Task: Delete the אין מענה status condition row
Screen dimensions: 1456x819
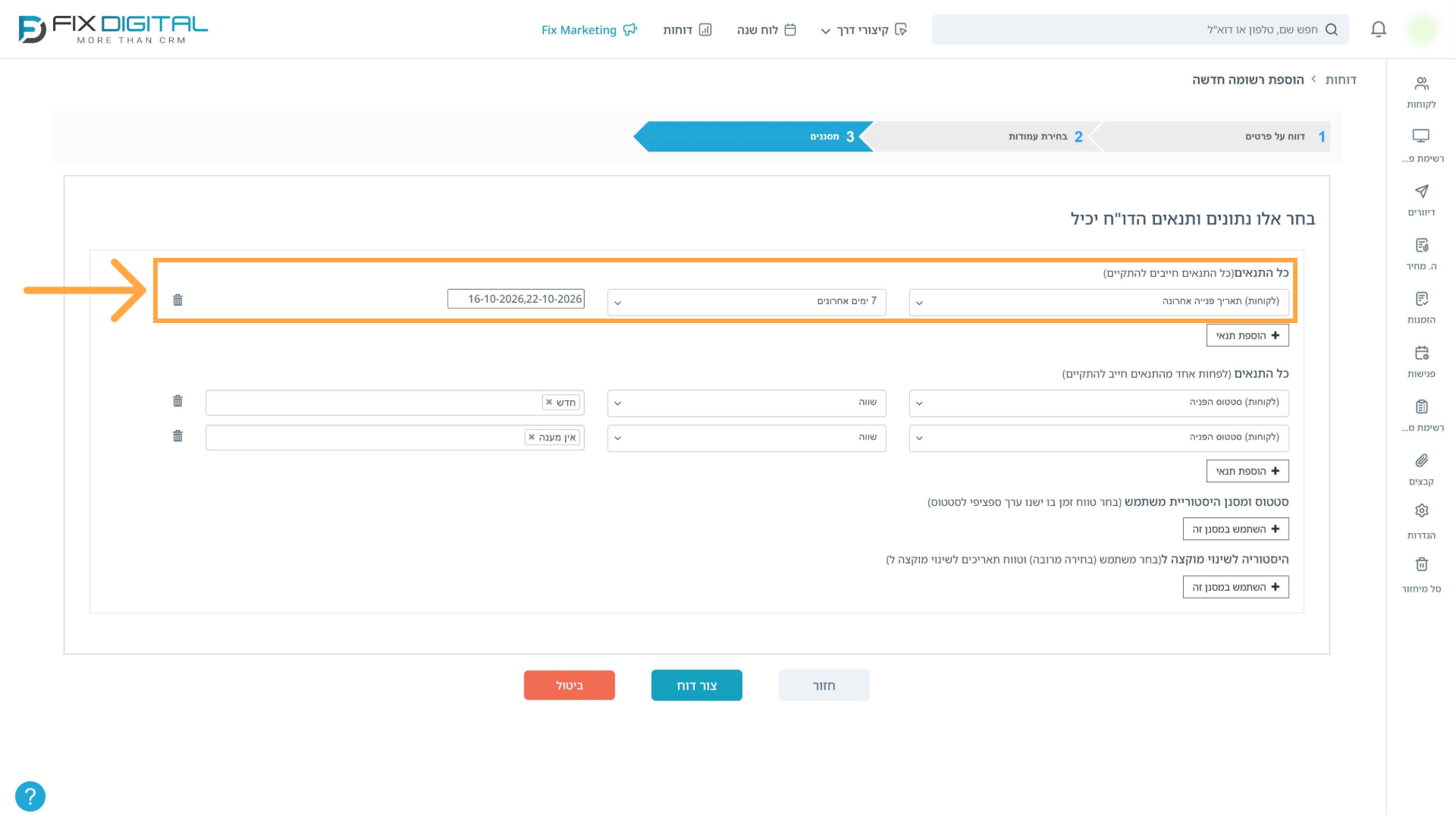Action: pos(177,436)
